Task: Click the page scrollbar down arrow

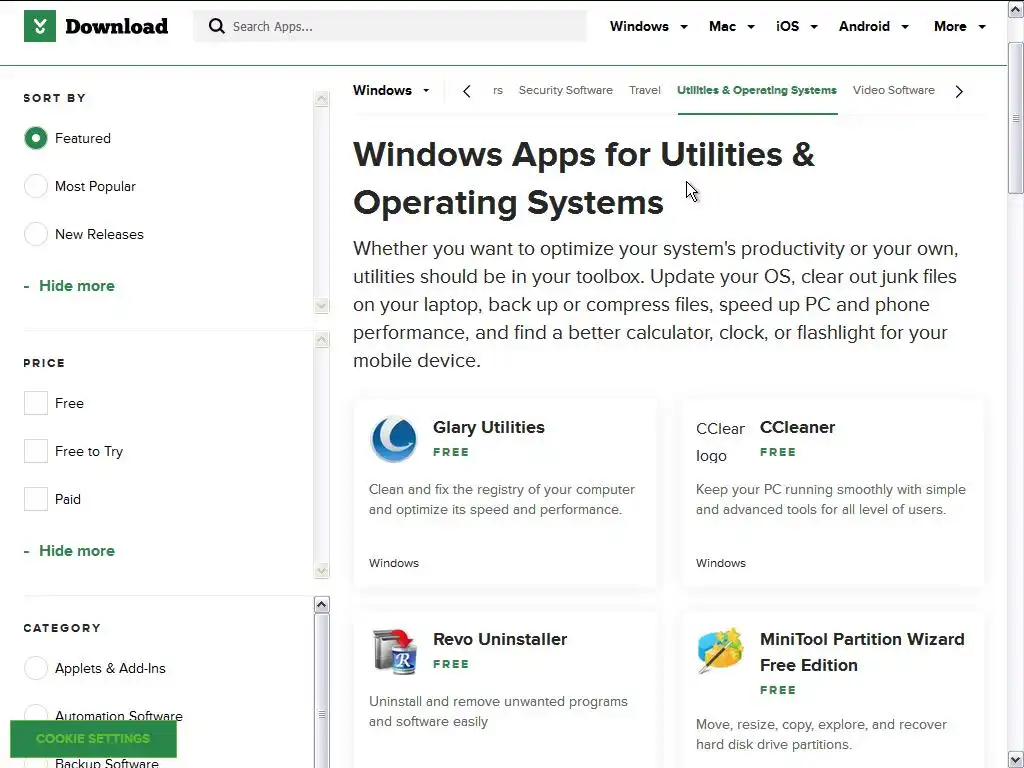Action: pos(1016,760)
